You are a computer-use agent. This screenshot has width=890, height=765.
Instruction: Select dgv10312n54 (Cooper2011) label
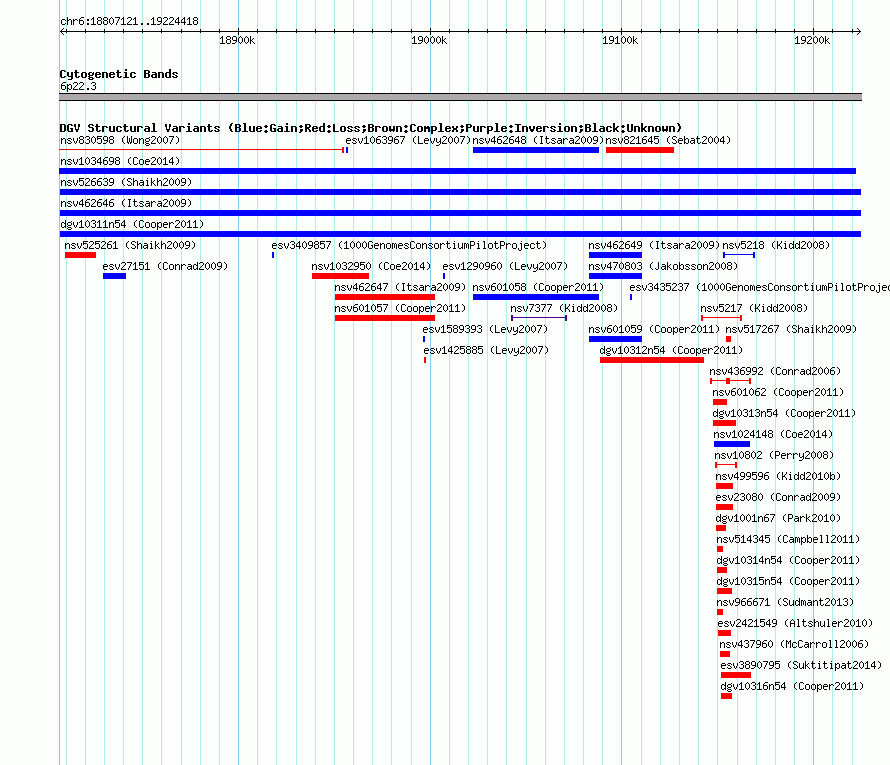pyautogui.click(x=671, y=350)
